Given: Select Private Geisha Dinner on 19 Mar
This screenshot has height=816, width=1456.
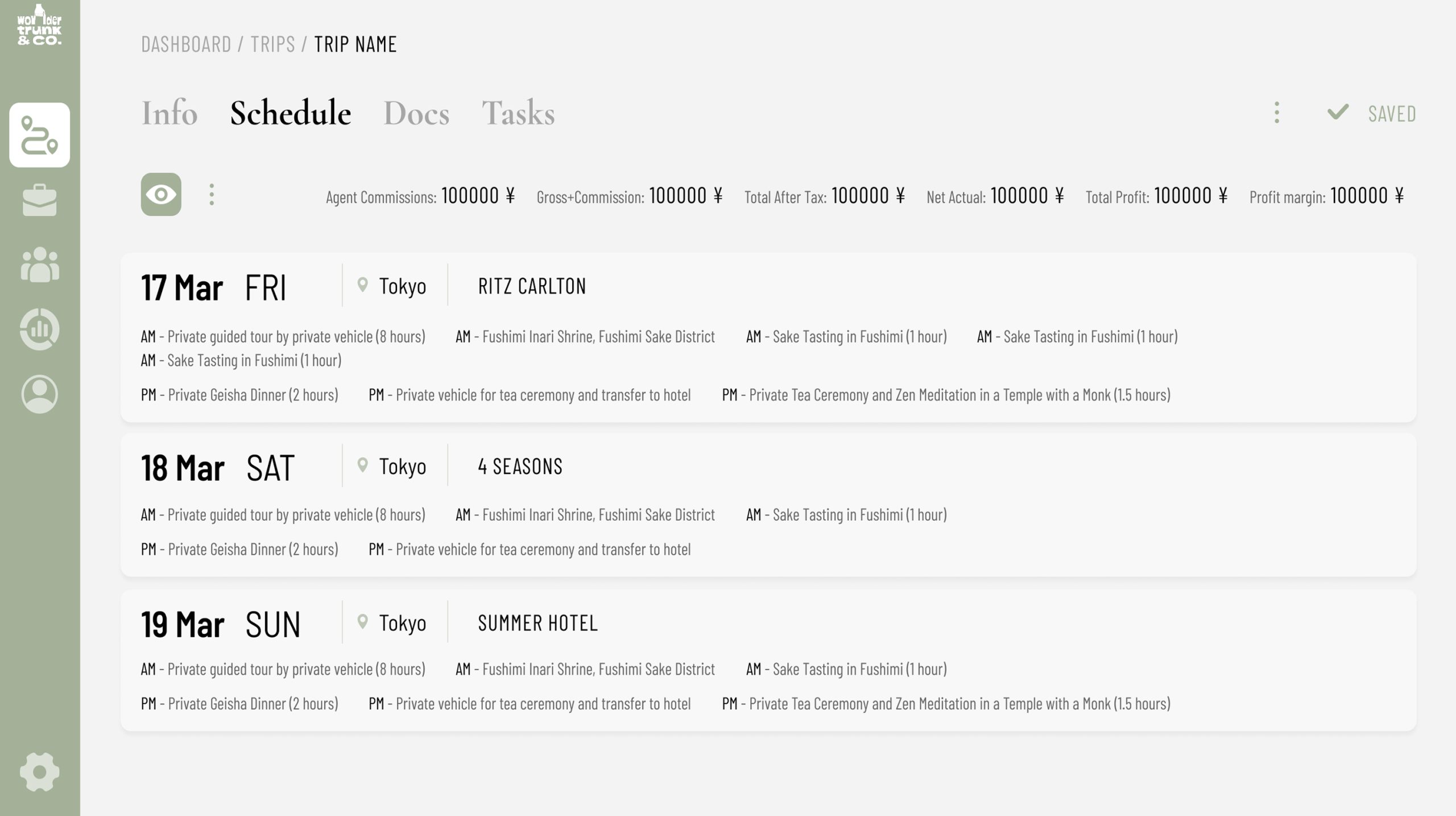Looking at the screenshot, I should tap(239, 704).
